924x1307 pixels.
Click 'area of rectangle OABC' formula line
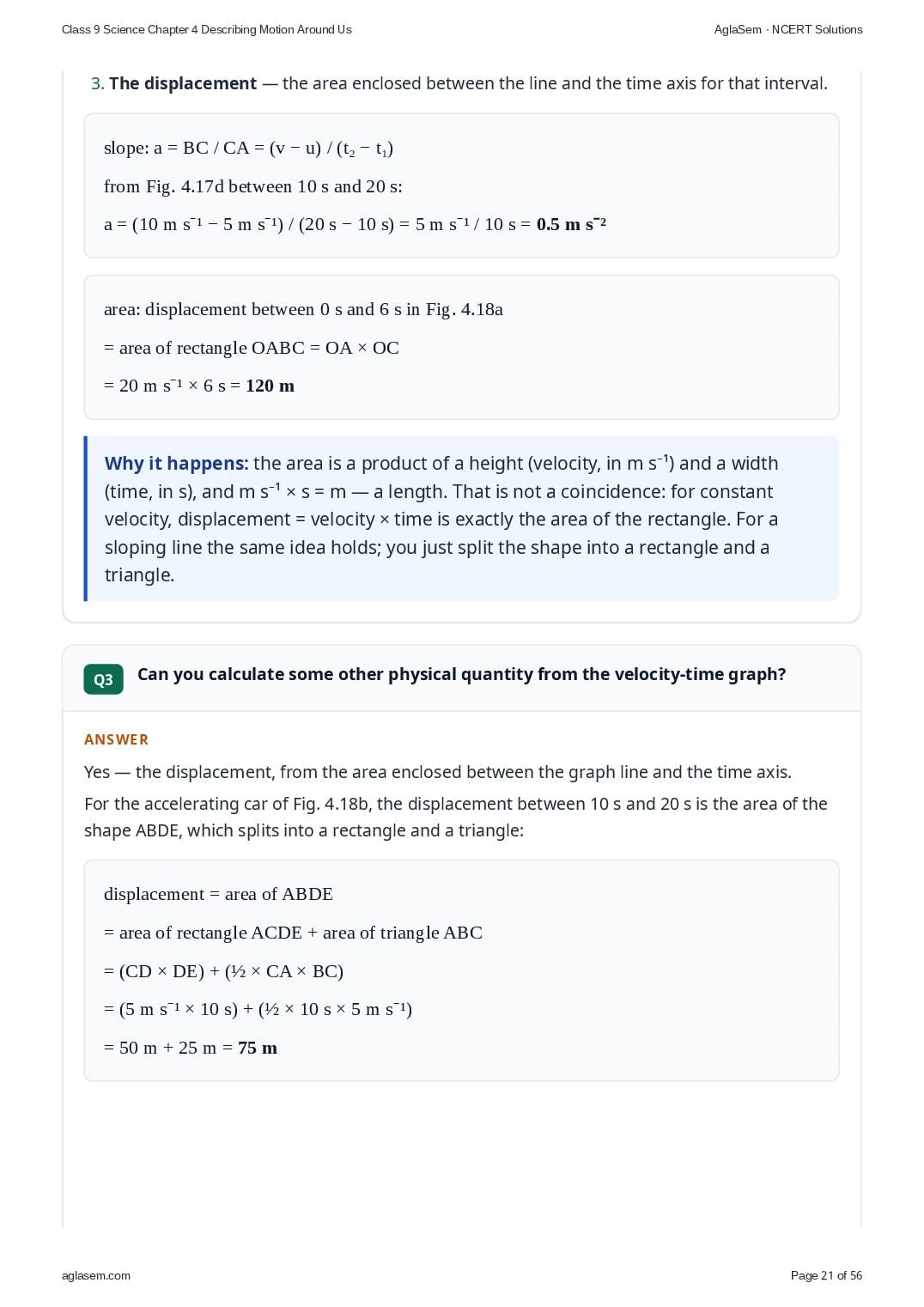click(252, 348)
